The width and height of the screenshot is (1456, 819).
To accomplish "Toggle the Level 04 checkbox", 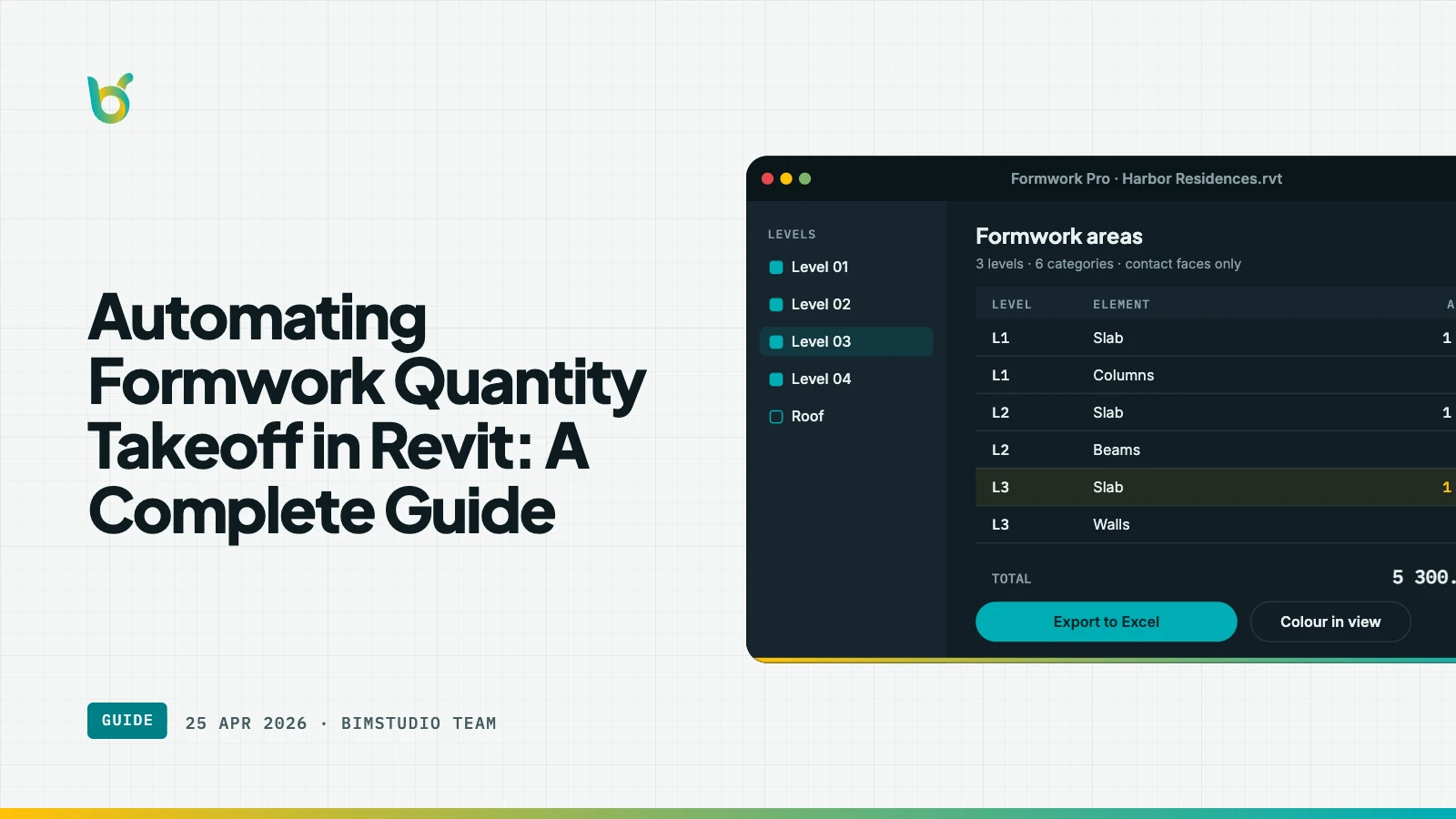I will (x=776, y=379).
